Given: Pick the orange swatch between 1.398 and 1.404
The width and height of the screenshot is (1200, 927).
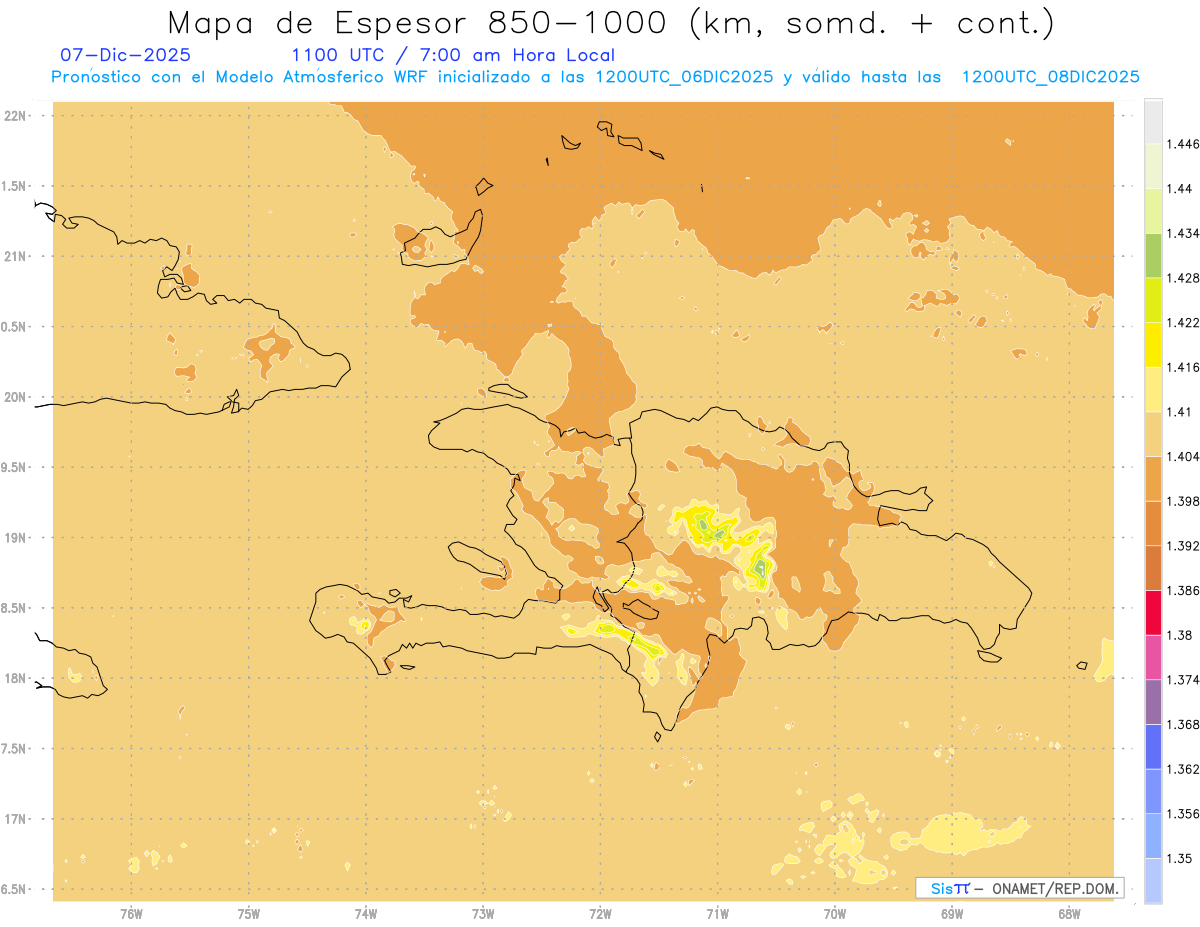Looking at the screenshot, I should (1153, 479).
